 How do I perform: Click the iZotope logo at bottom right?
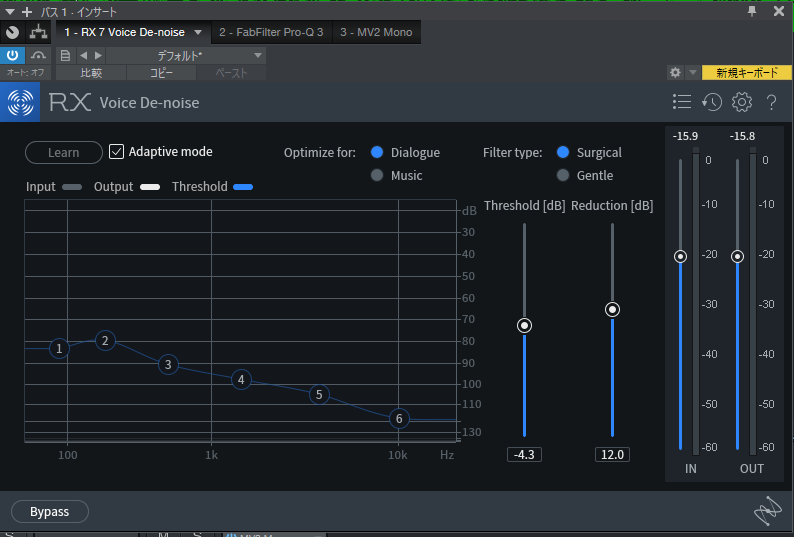pyautogui.click(x=768, y=510)
